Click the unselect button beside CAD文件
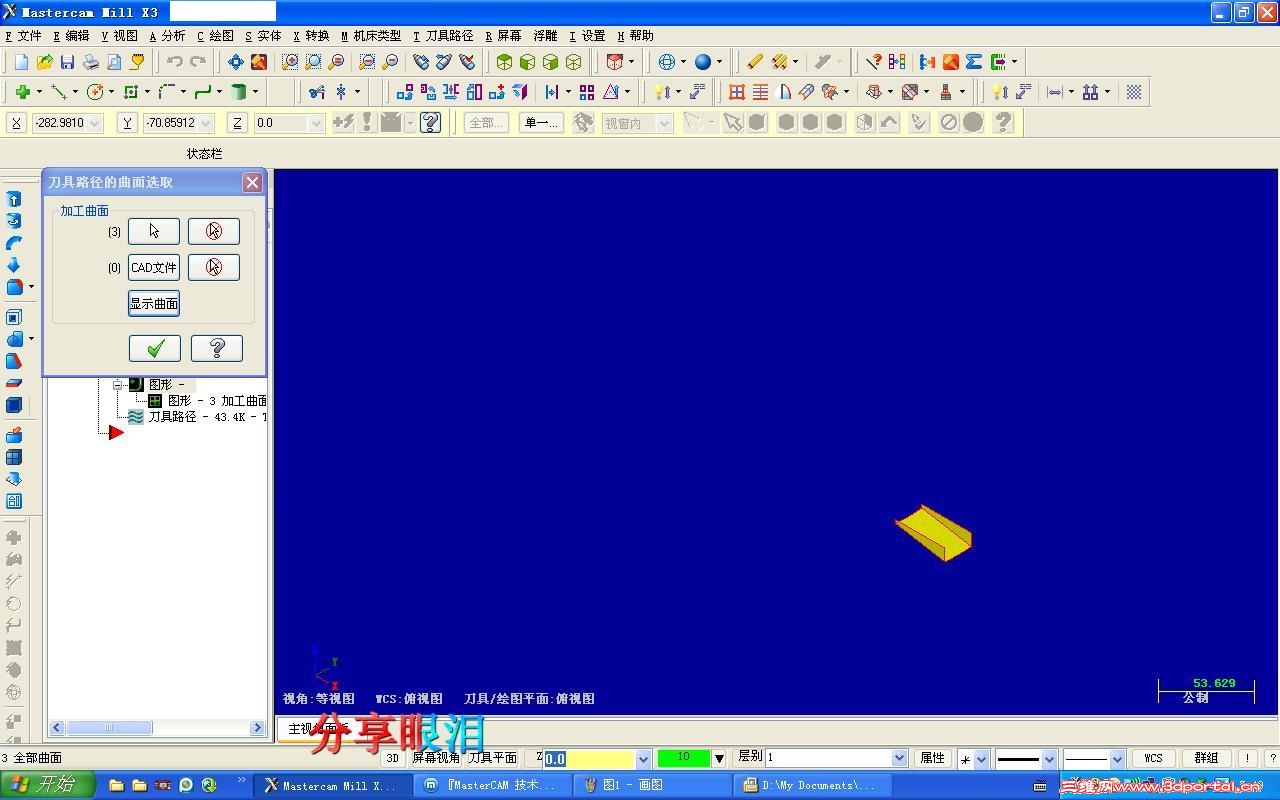 coord(214,267)
